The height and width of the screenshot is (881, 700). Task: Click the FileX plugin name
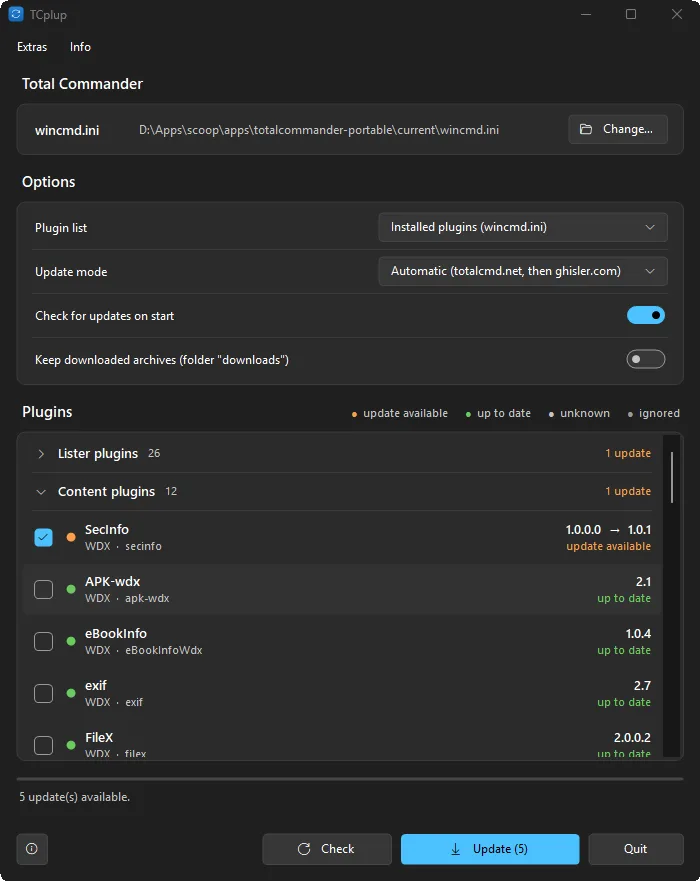pyautogui.click(x=99, y=737)
